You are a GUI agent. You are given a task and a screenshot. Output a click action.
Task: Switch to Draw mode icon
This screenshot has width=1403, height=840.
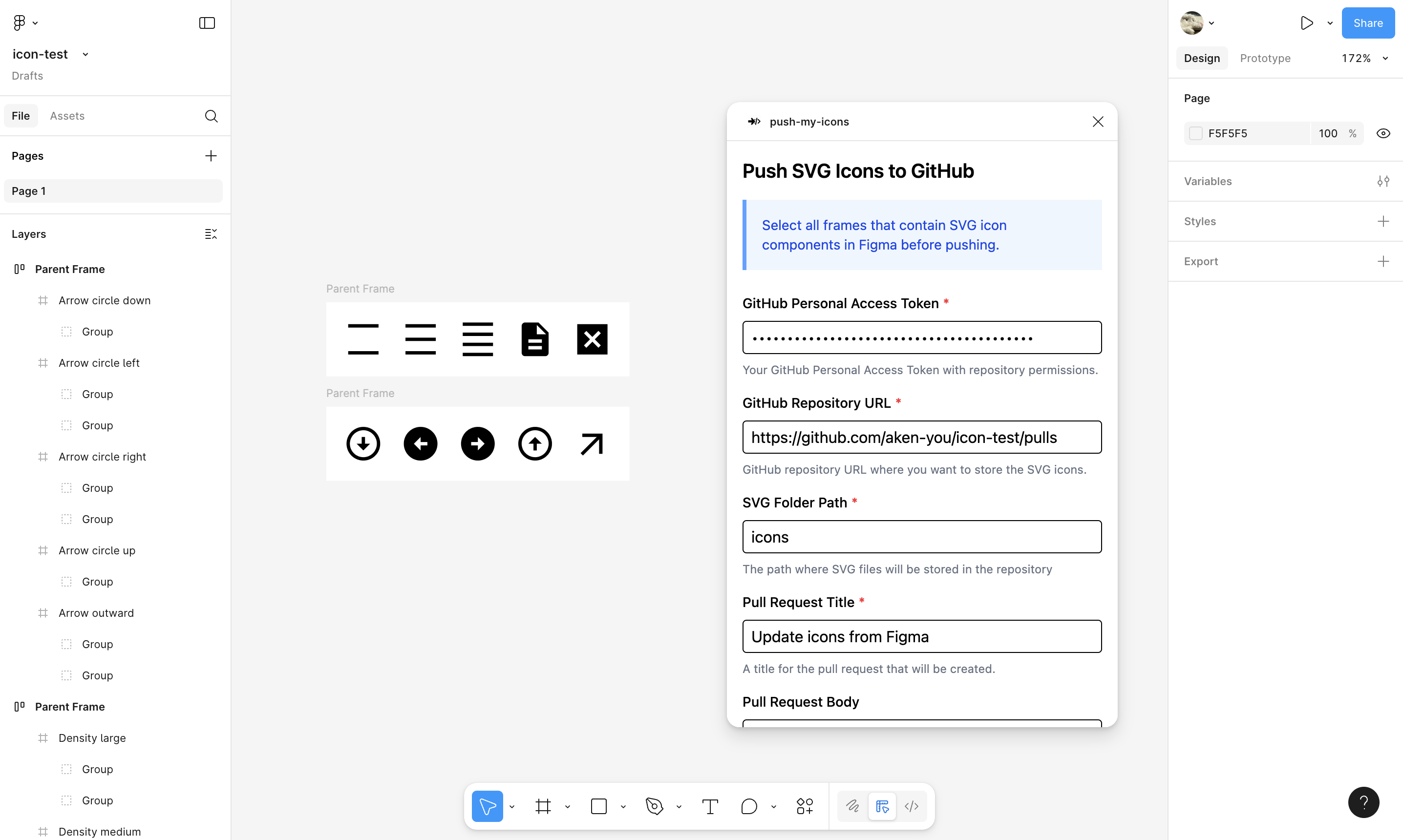click(x=852, y=806)
